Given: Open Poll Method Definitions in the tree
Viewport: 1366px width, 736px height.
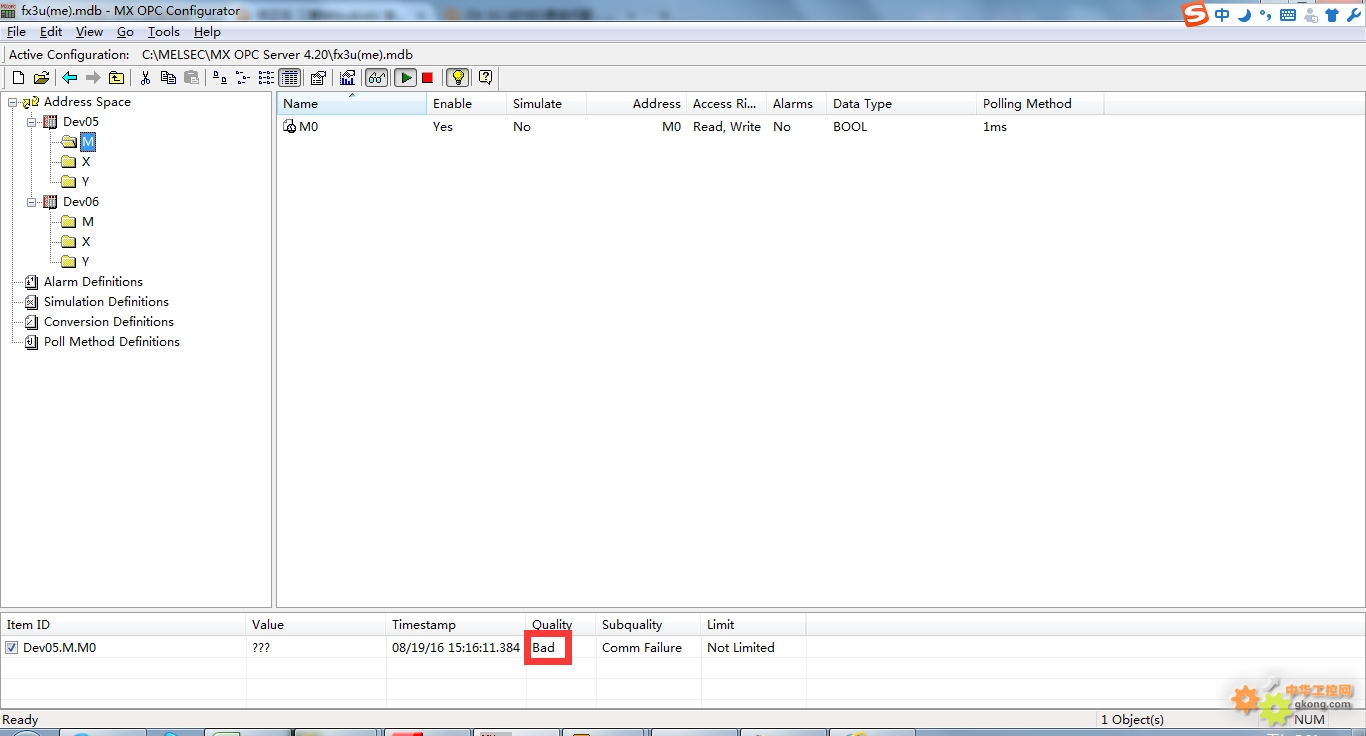Looking at the screenshot, I should pos(112,342).
